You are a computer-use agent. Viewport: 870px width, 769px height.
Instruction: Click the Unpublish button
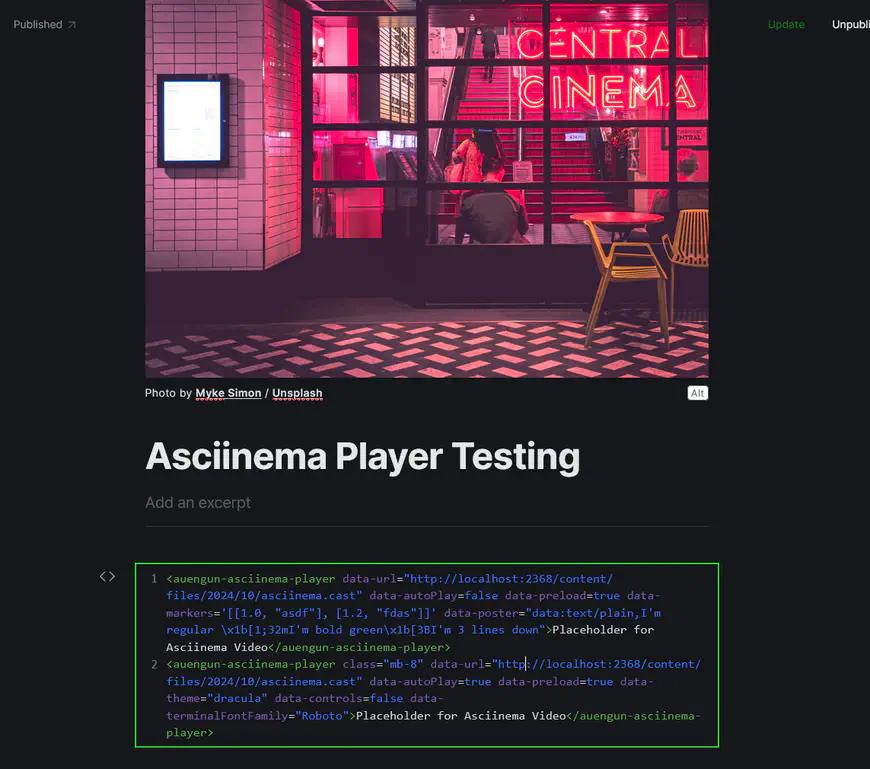tap(850, 24)
